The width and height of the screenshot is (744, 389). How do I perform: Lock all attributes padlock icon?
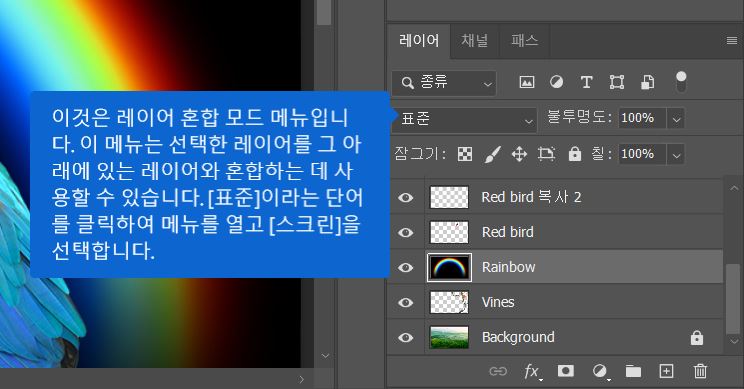(x=575, y=154)
